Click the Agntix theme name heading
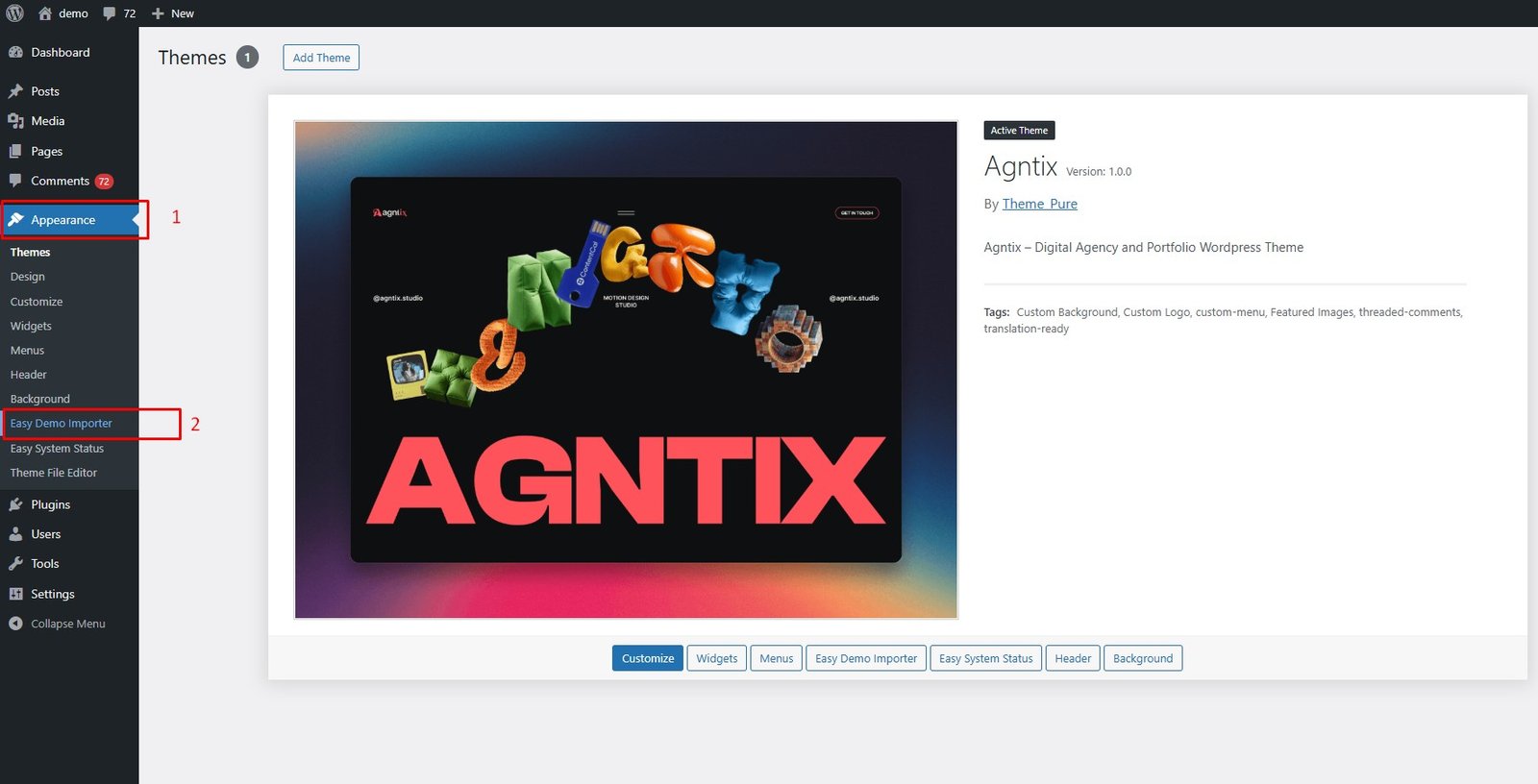Screen dimensions: 1538x784 click(x=1021, y=167)
